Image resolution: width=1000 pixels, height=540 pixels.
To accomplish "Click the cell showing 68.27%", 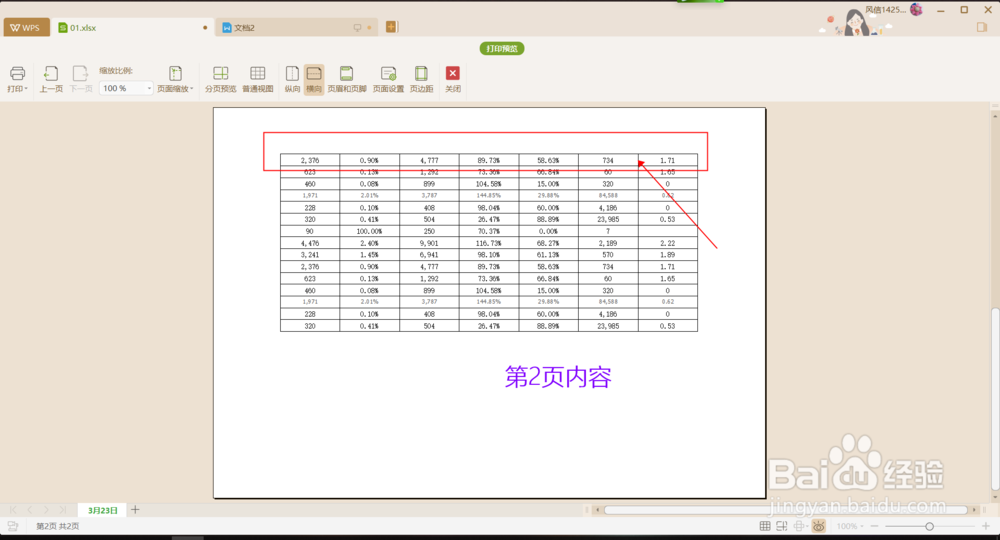I will pyautogui.click(x=548, y=243).
